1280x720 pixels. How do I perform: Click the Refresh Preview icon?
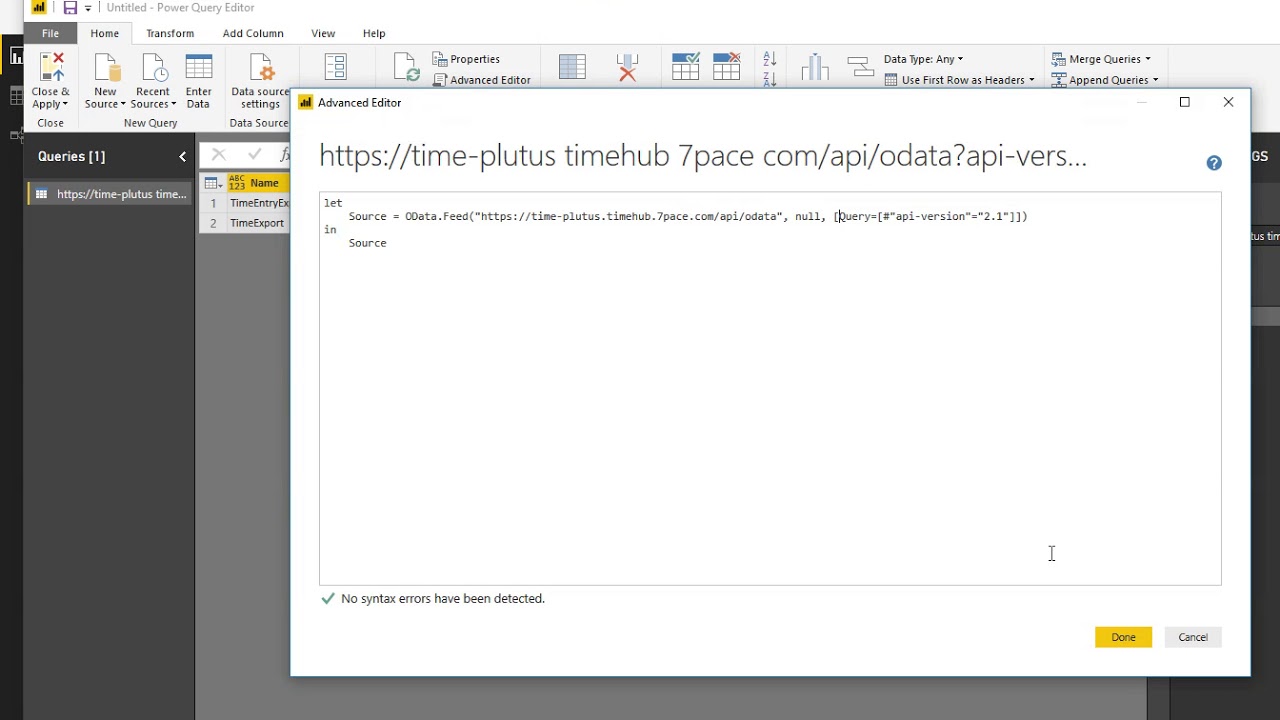pos(406,67)
